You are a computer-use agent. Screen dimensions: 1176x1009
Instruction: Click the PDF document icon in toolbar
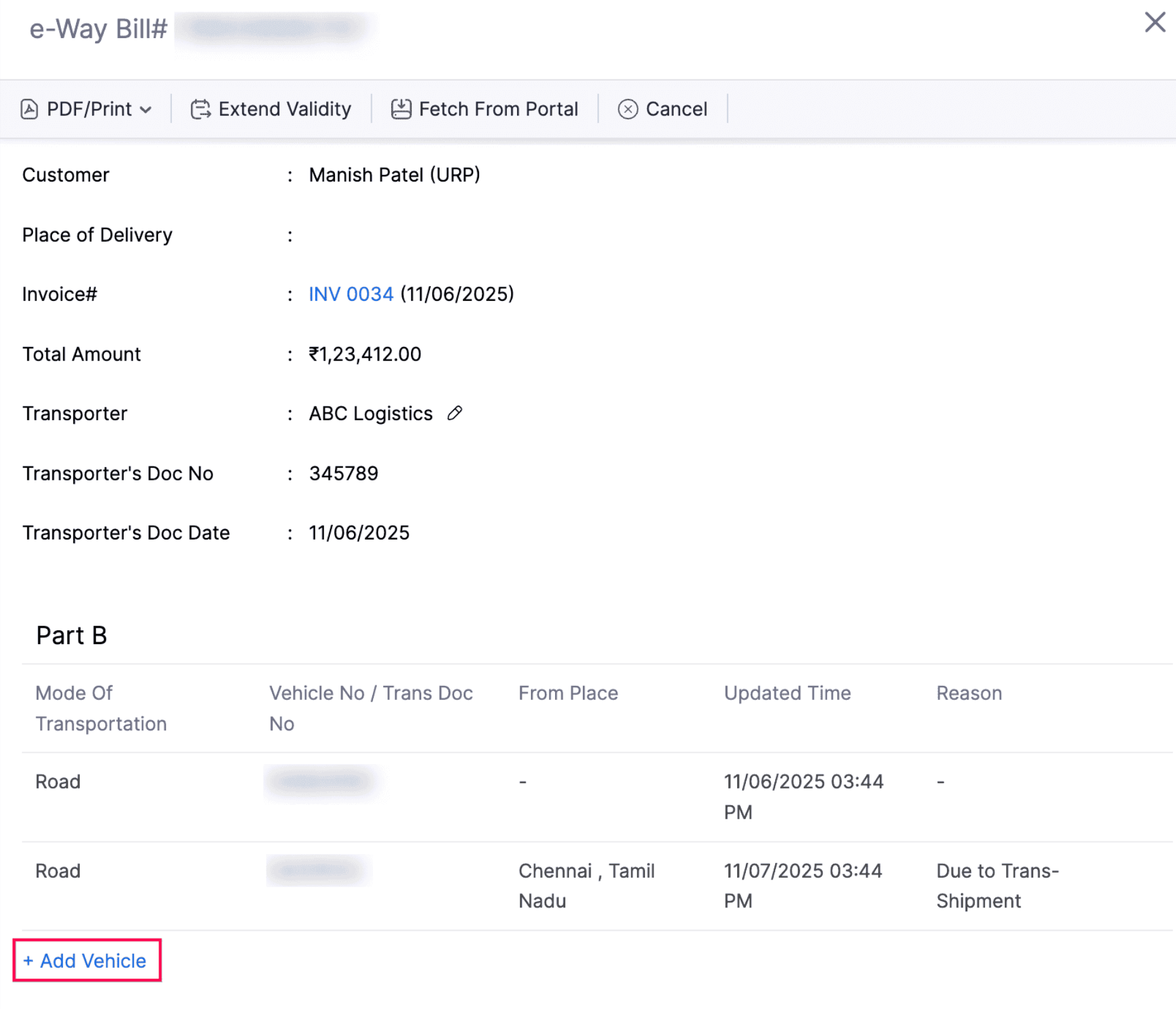coord(29,109)
